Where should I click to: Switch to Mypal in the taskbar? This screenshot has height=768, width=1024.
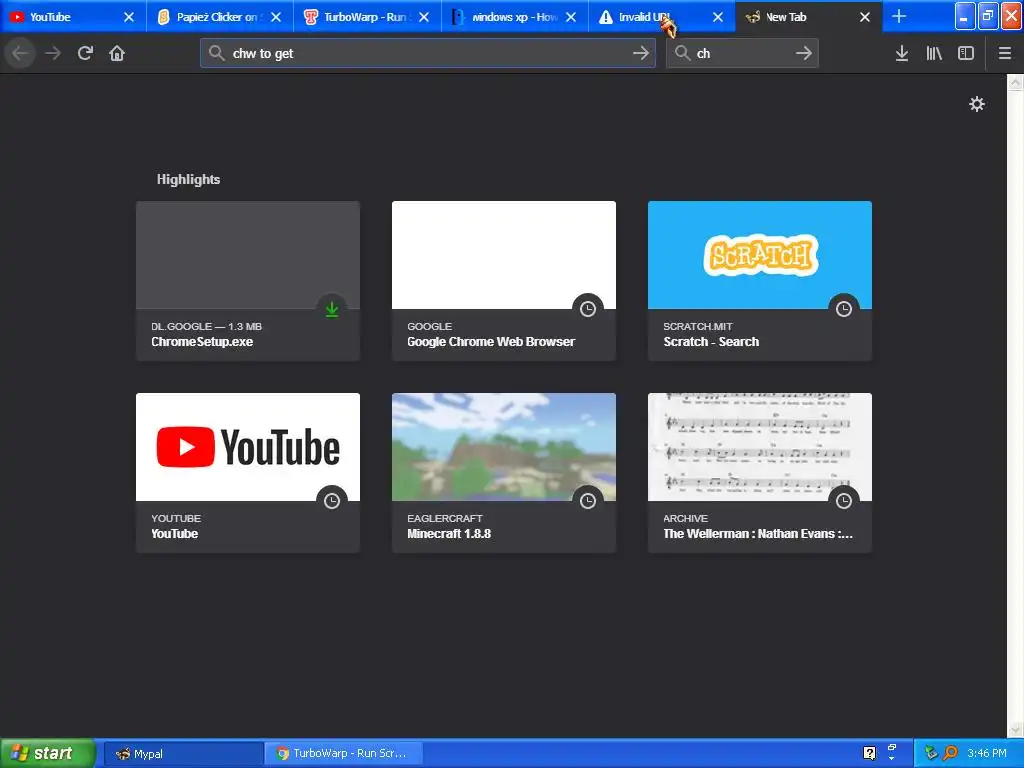pos(184,754)
